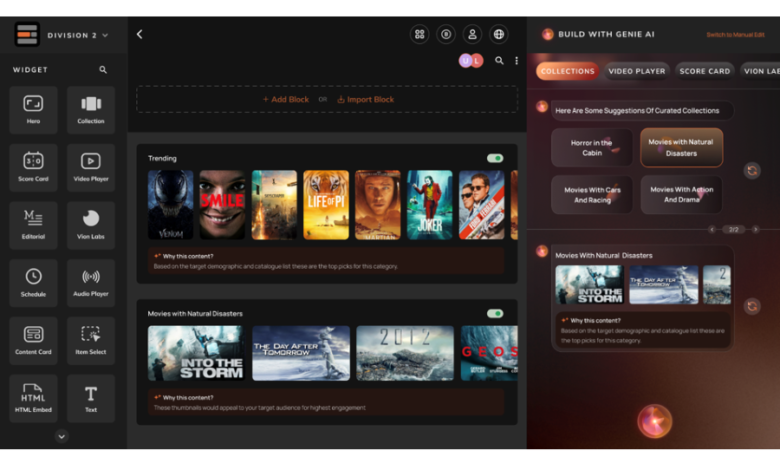Viewport: 780px width, 470px height.
Task: Open the 2012 thumbnail in main block
Action: pos(405,353)
